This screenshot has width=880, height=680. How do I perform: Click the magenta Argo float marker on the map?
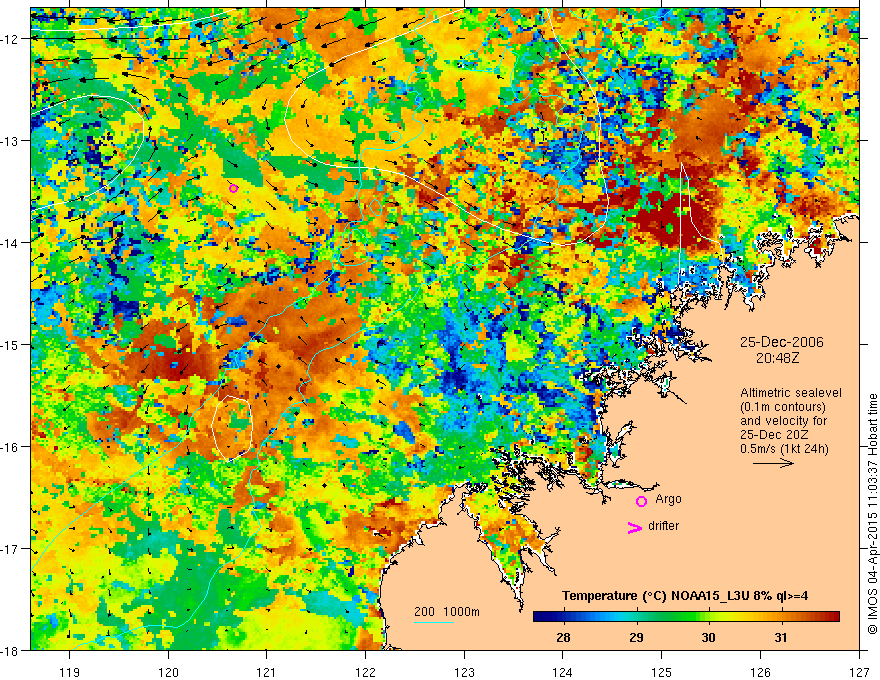pyautogui.click(x=233, y=189)
